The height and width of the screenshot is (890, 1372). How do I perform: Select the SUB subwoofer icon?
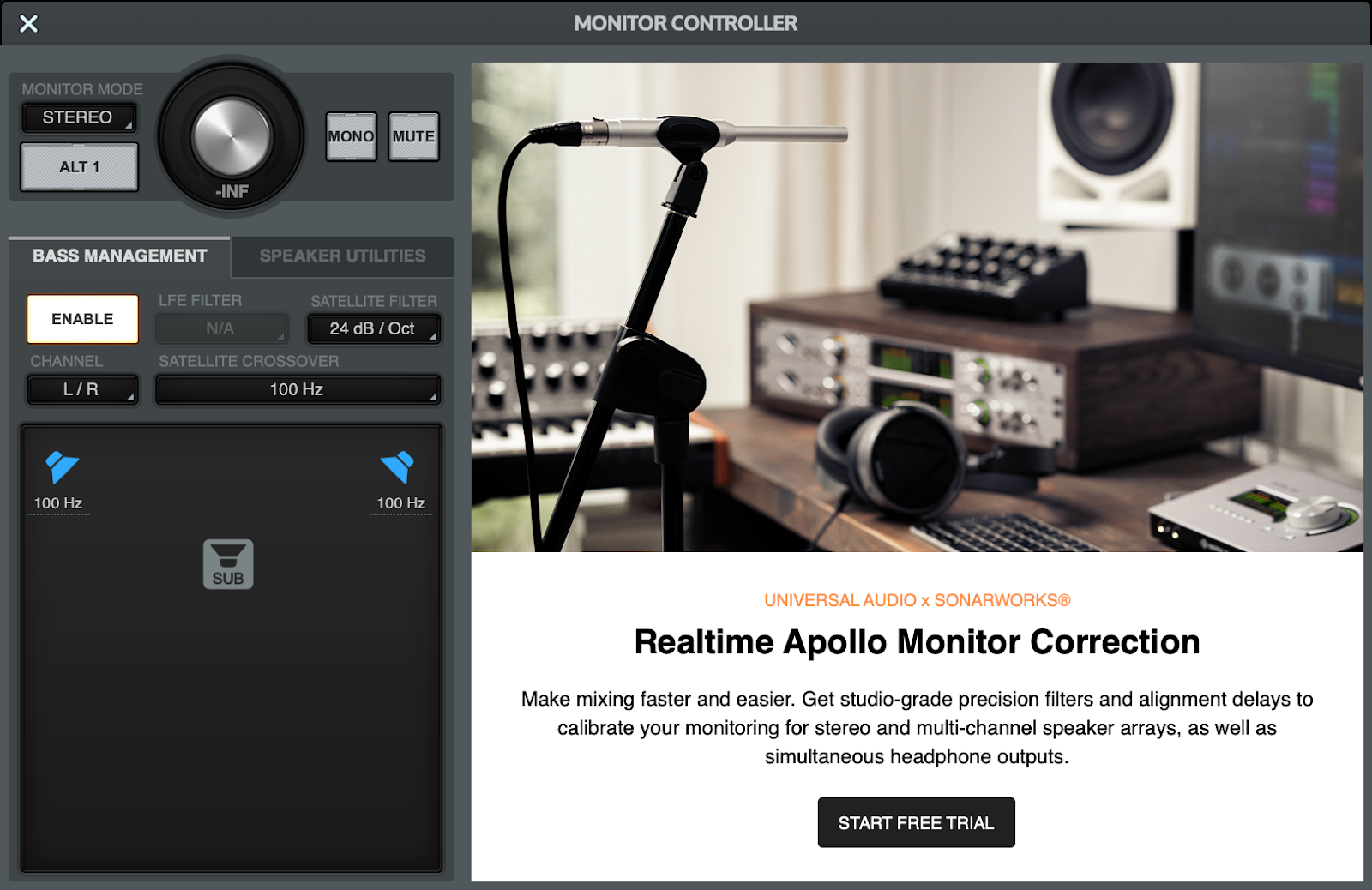(228, 564)
